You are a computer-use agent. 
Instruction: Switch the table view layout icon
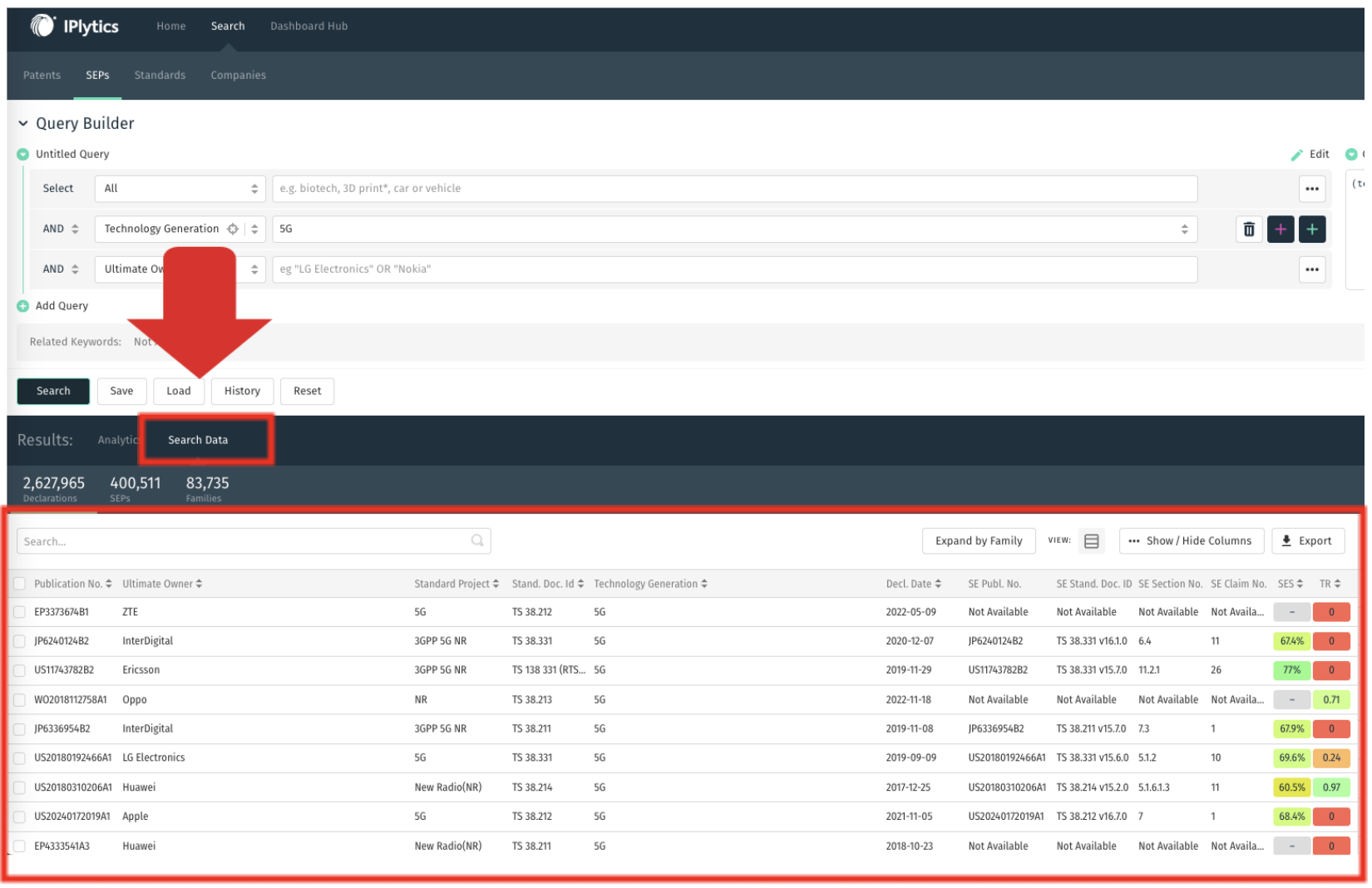click(1092, 541)
